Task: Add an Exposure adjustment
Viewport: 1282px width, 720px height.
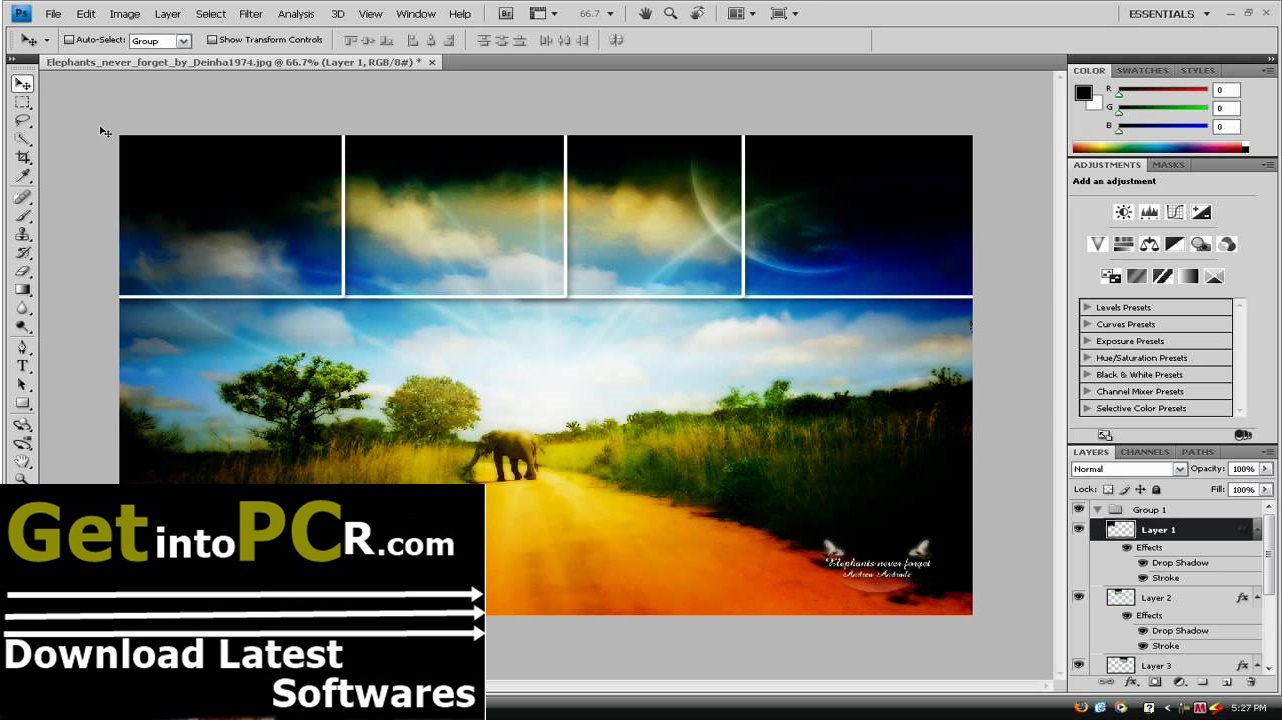Action: pos(1201,212)
